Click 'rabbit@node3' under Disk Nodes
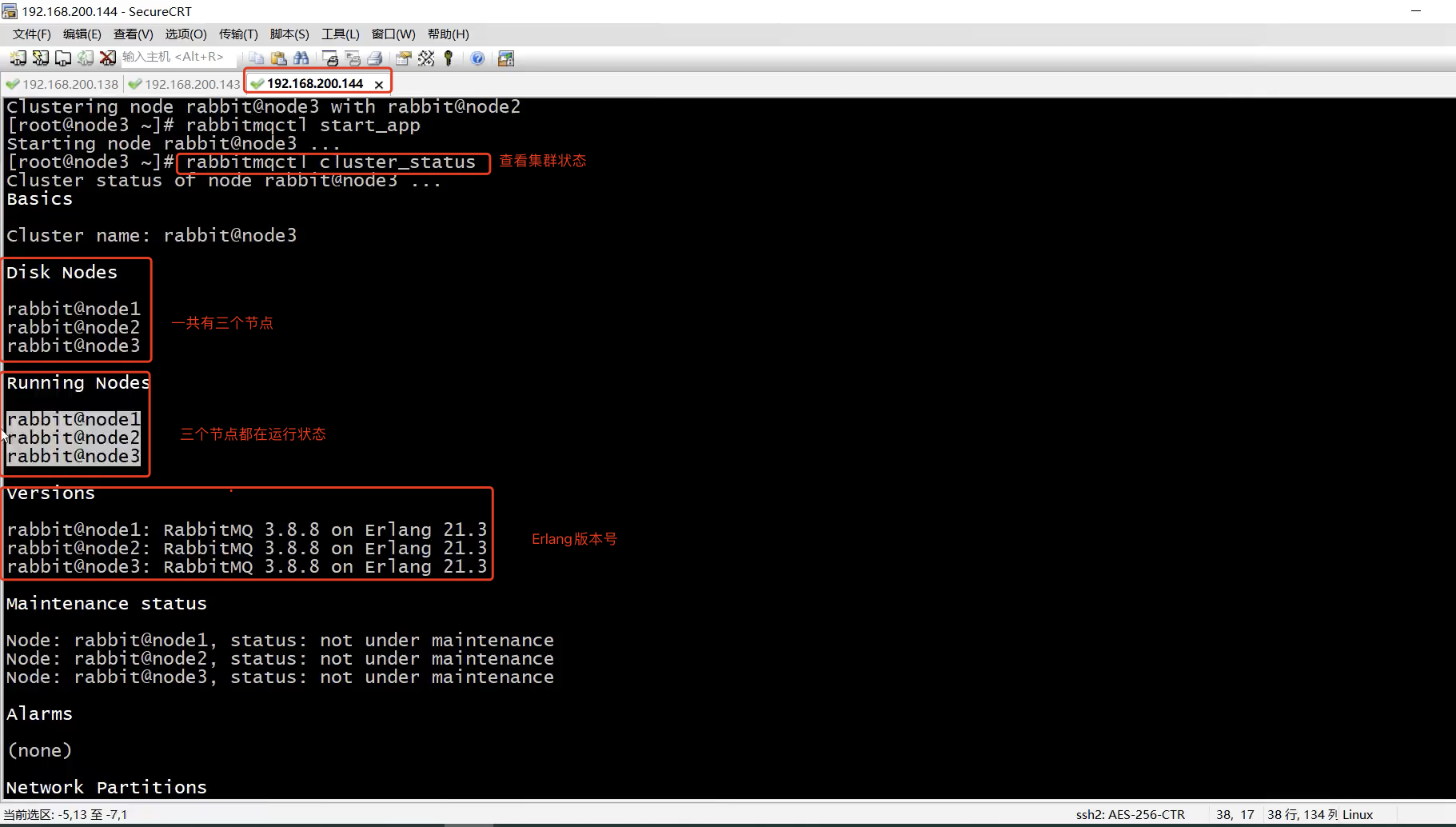This screenshot has height=827, width=1456. 74,346
